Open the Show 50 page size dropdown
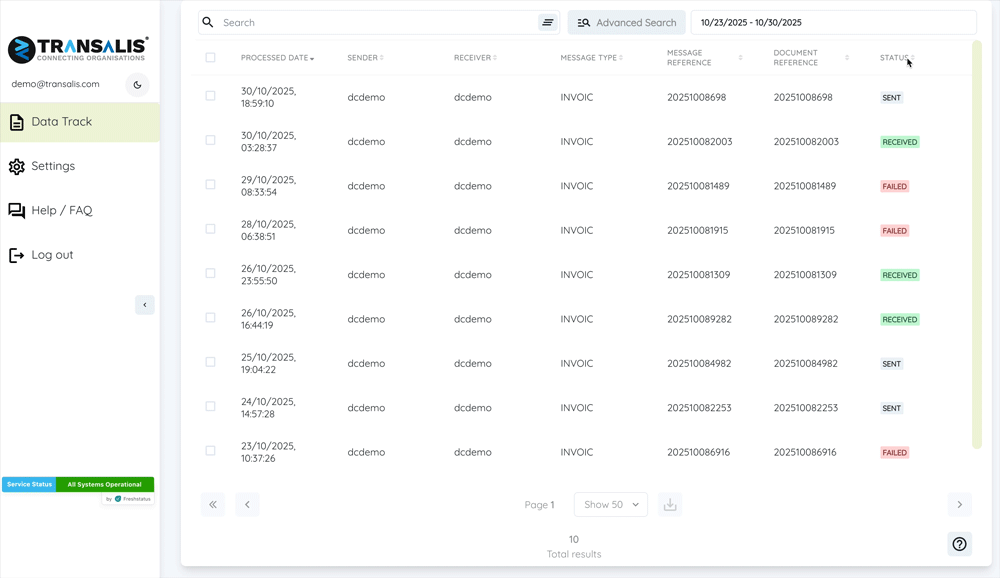This screenshot has width=1000, height=578. [611, 505]
